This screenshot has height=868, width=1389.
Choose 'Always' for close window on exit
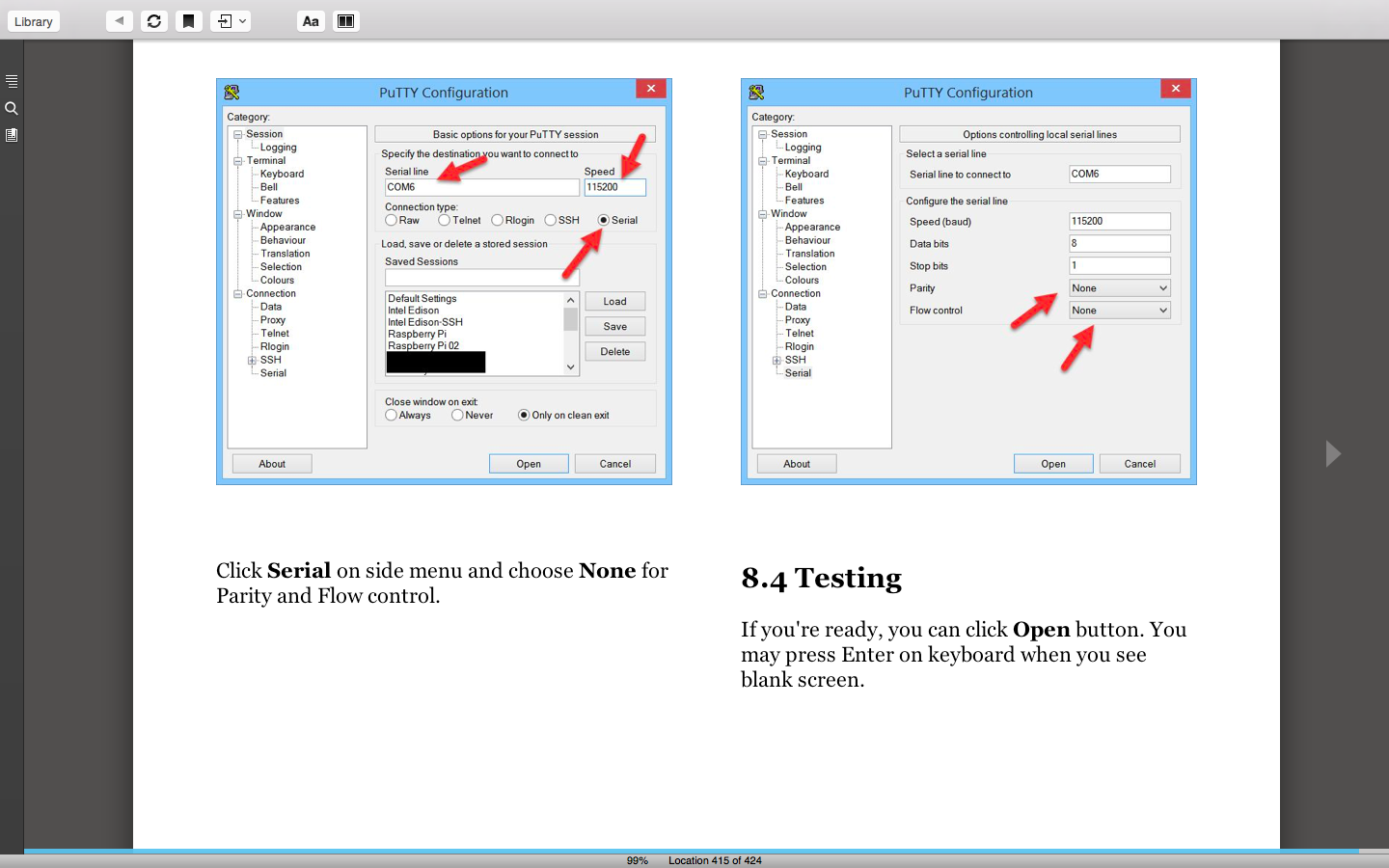coord(391,415)
